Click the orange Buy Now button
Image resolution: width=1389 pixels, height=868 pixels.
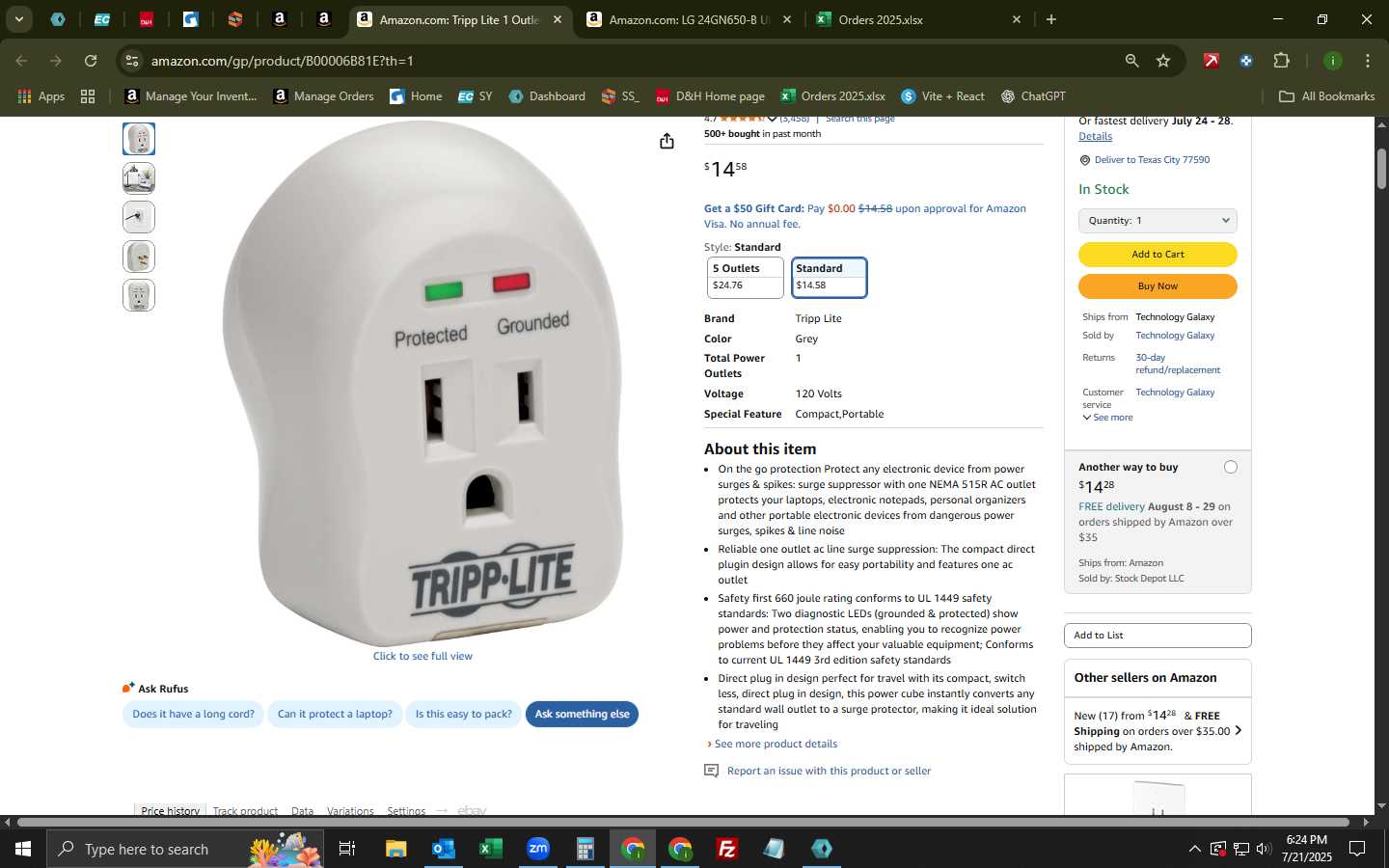(1157, 286)
